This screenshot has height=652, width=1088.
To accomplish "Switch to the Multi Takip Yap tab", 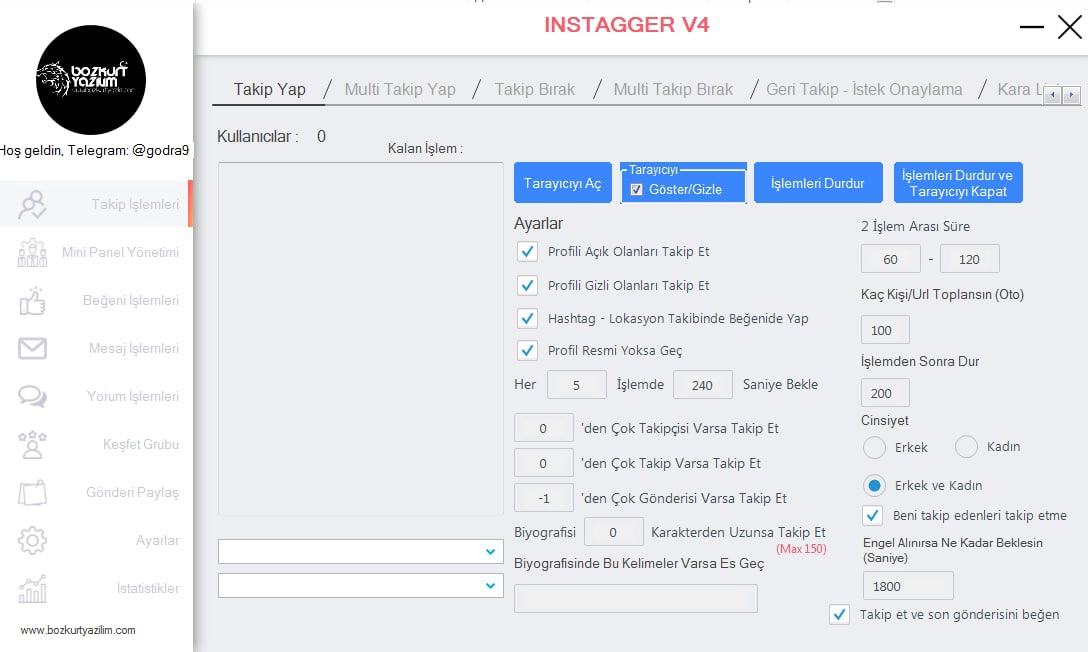I will pos(400,89).
